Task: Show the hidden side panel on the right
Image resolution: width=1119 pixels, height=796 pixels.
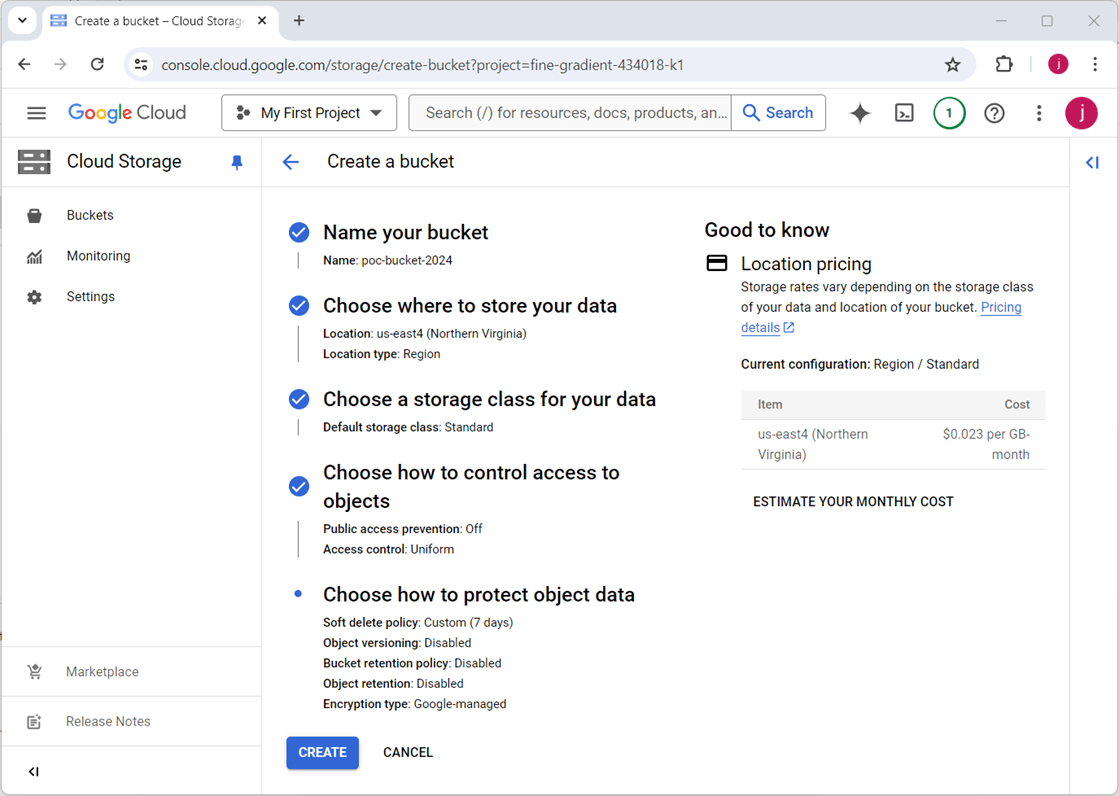Action: pos(1092,162)
